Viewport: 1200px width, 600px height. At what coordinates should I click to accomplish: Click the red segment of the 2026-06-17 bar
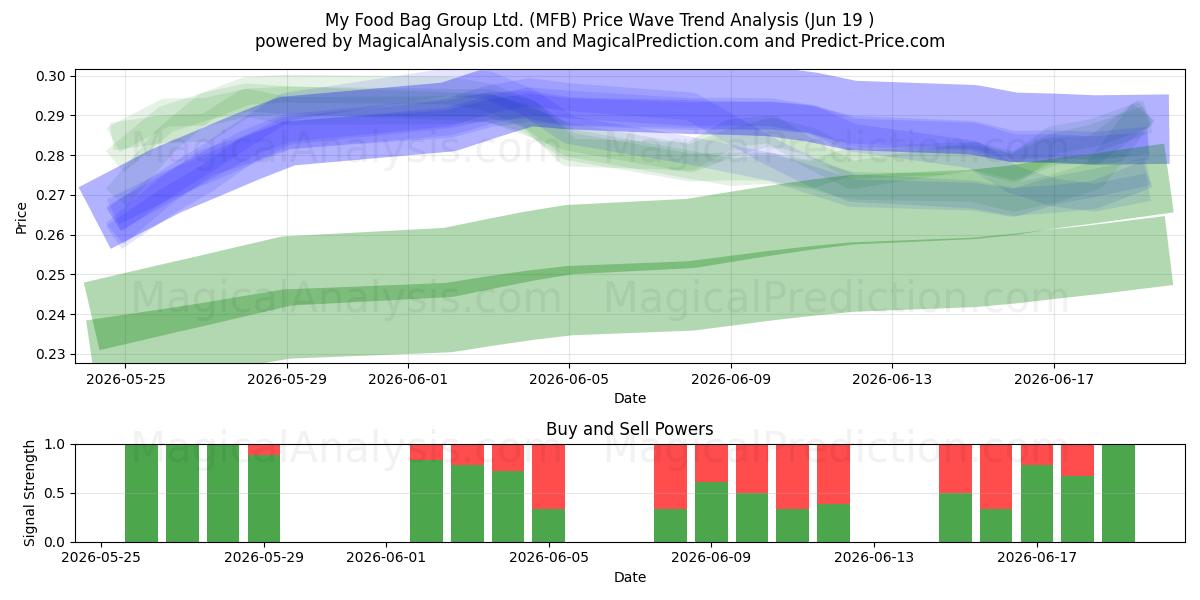pyautogui.click(x=1037, y=455)
